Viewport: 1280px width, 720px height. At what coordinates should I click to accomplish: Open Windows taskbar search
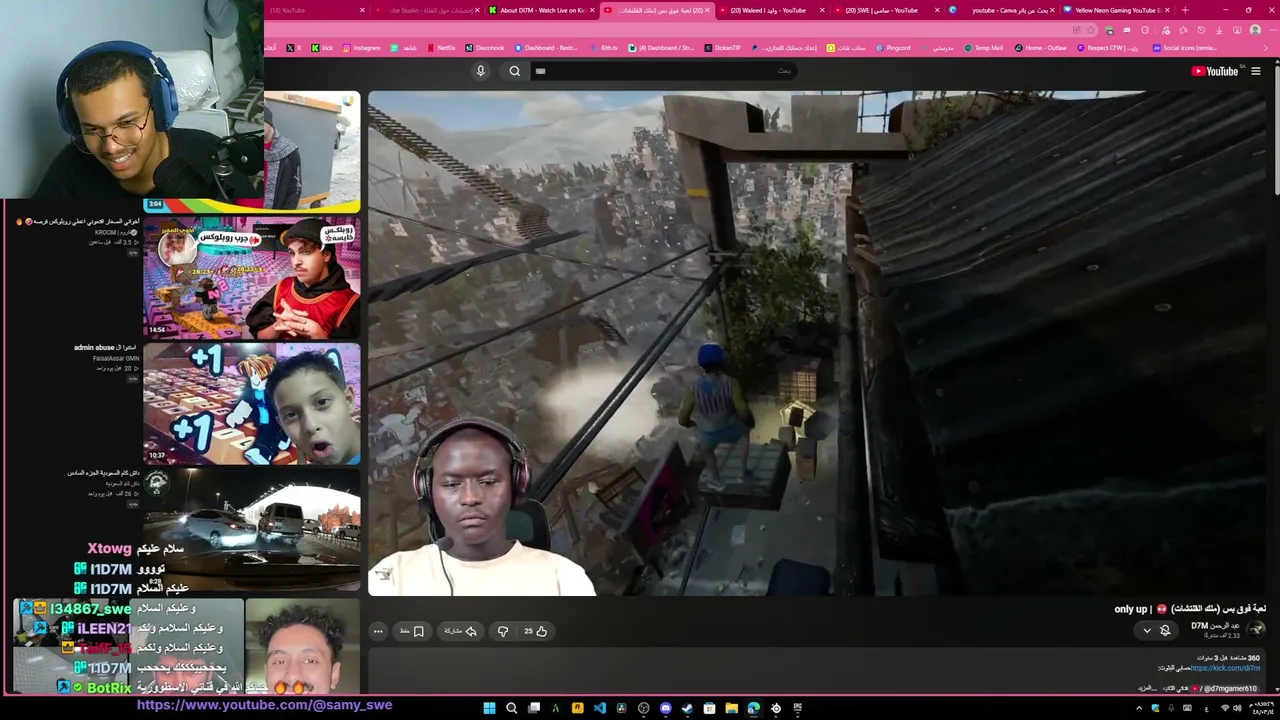511,708
